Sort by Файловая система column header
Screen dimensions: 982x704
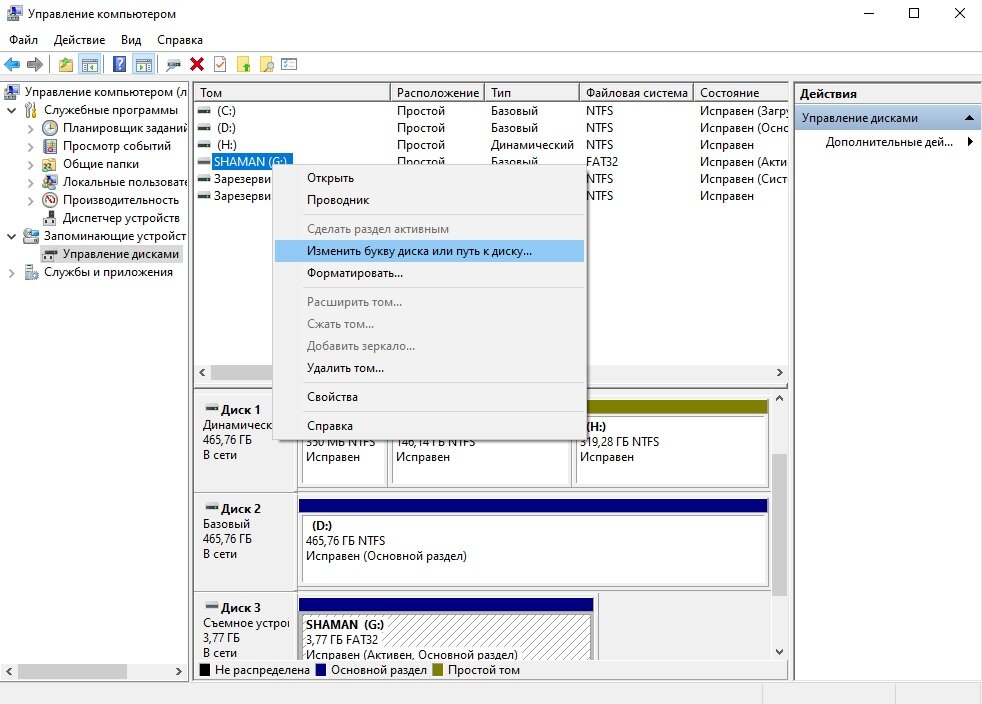636,93
